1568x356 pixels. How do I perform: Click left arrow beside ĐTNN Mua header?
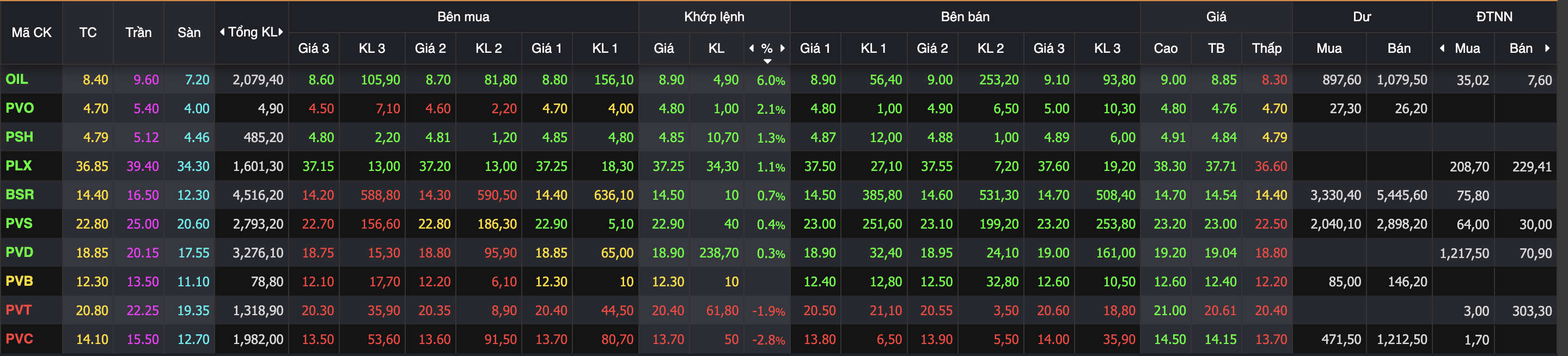[1442, 48]
